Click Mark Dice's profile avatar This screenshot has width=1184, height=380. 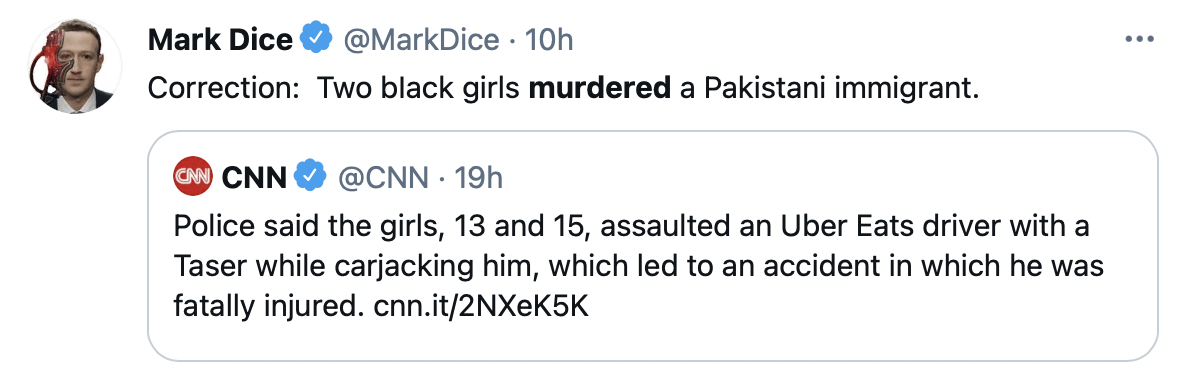point(75,66)
